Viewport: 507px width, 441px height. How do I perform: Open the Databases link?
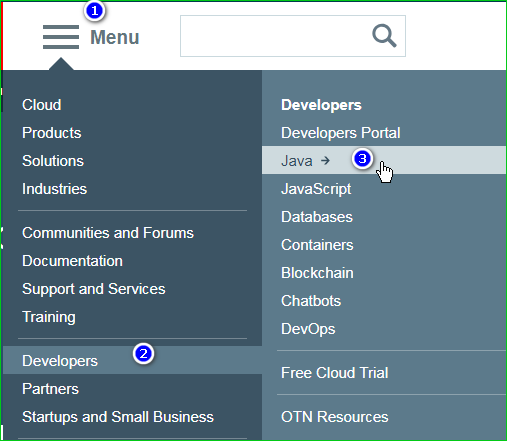coord(317,217)
